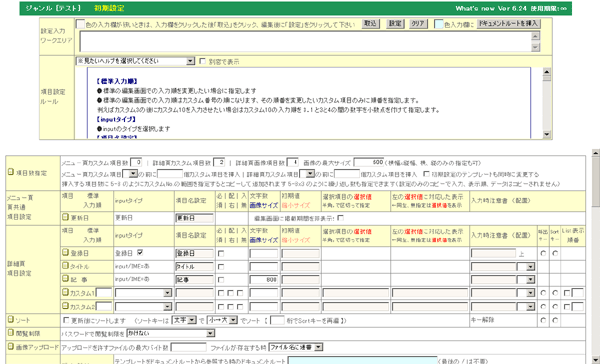
Task: Click the cyan ドキュメントルート input field
Action: 362,361
